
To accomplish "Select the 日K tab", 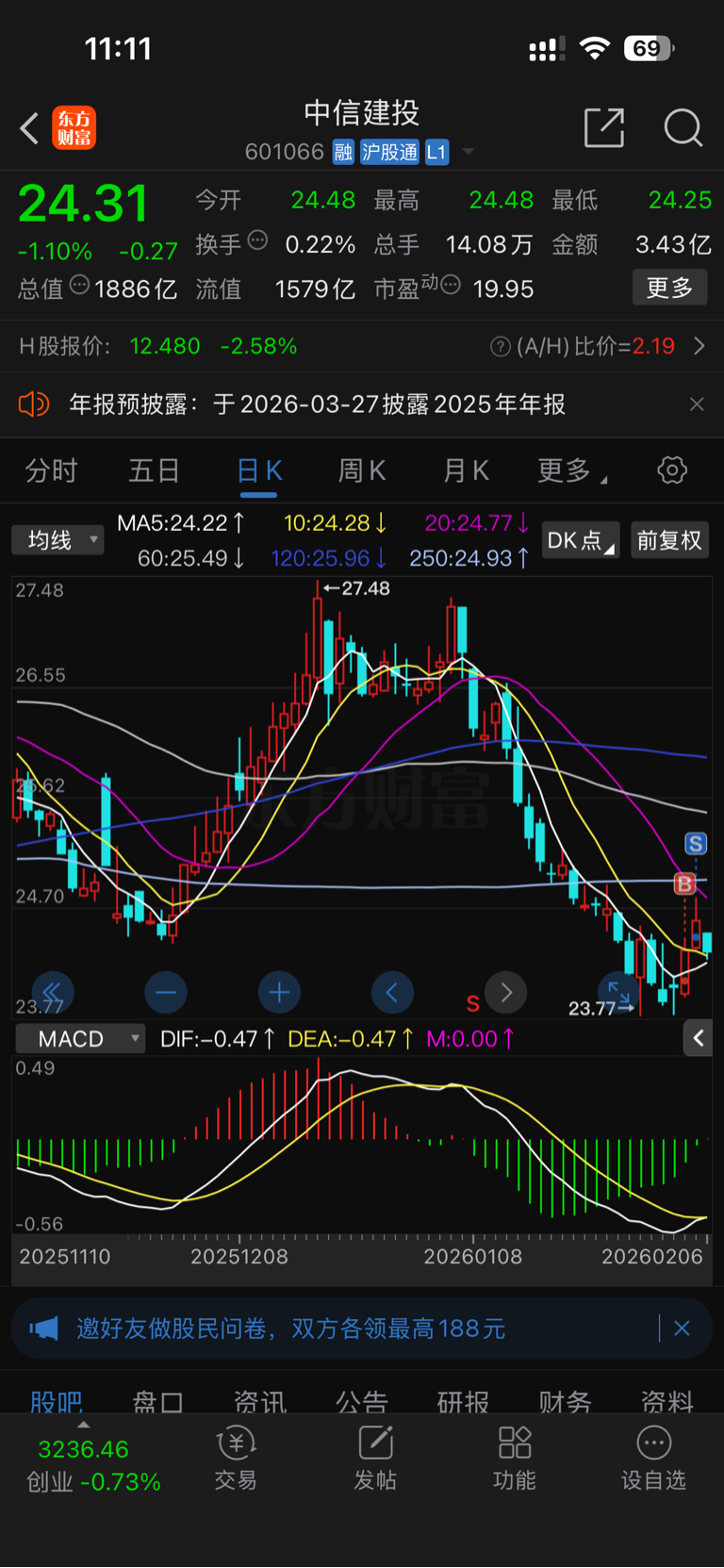I will [x=259, y=470].
